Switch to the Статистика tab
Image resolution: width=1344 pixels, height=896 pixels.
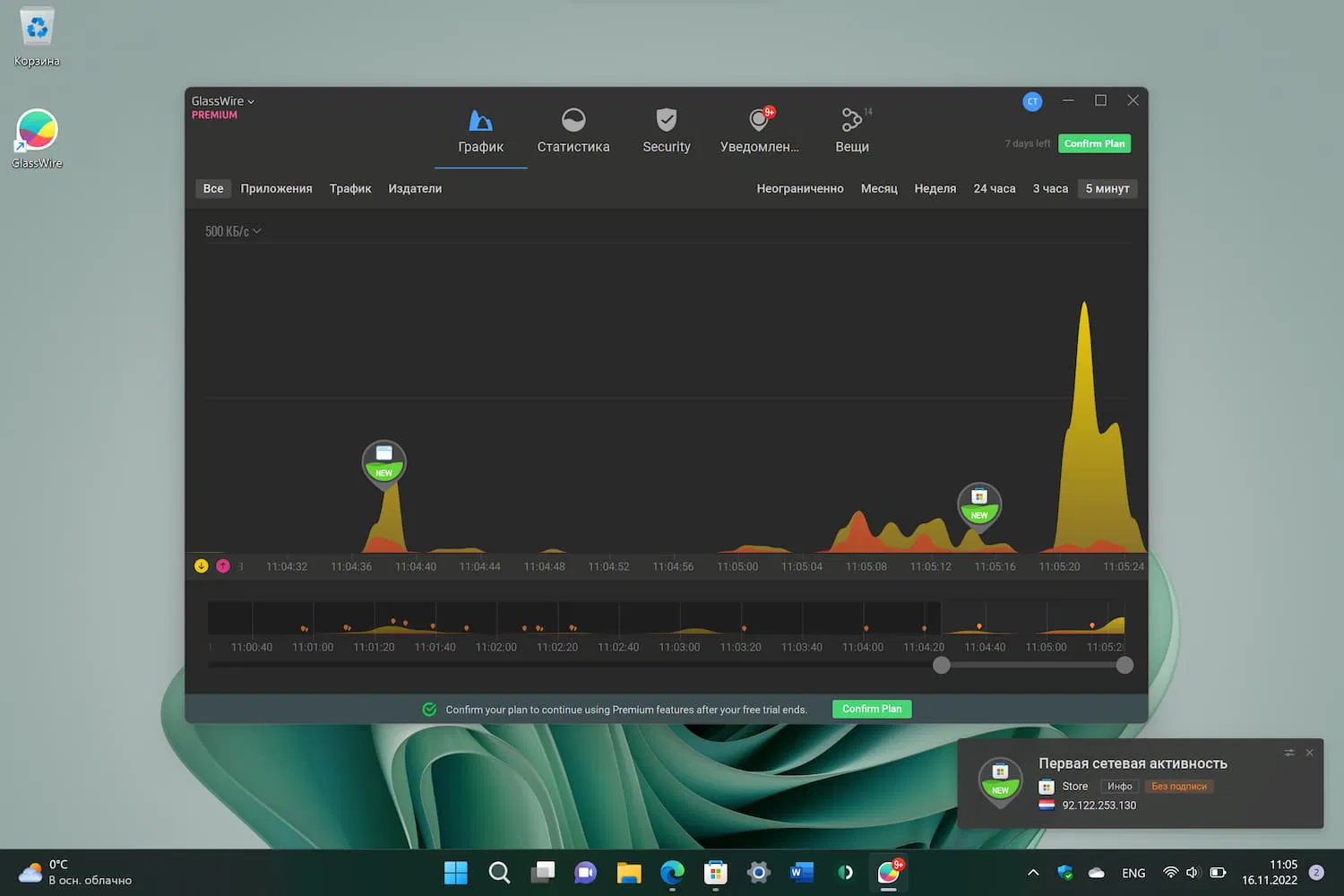coord(573,131)
